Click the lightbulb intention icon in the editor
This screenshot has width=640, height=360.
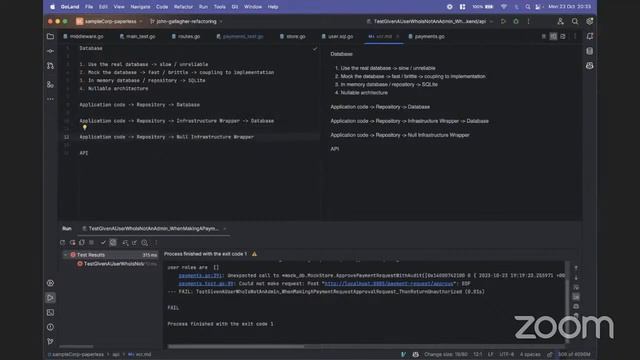(84, 127)
